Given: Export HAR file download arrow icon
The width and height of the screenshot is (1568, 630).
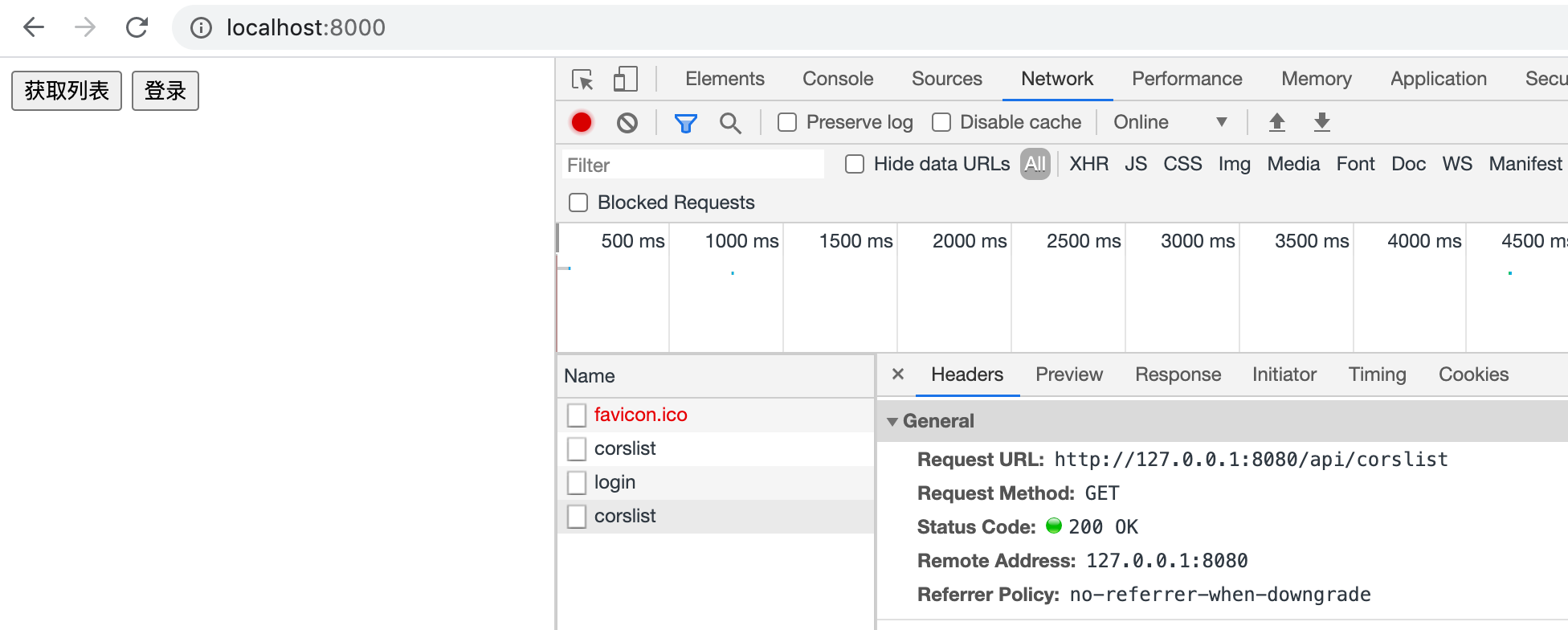Looking at the screenshot, I should coord(1321,122).
